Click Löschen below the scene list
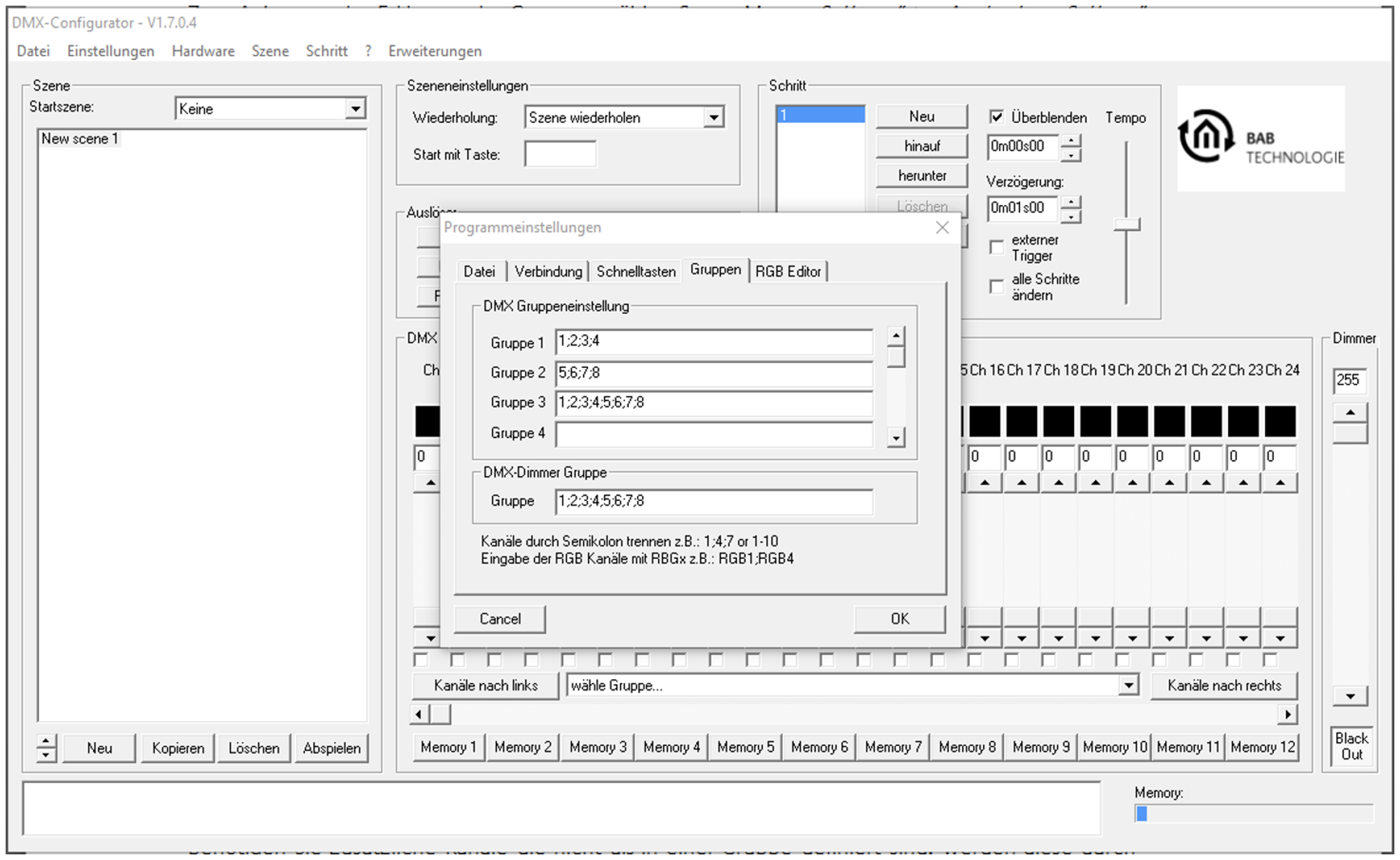The width and height of the screenshot is (1400, 860). (254, 748)
